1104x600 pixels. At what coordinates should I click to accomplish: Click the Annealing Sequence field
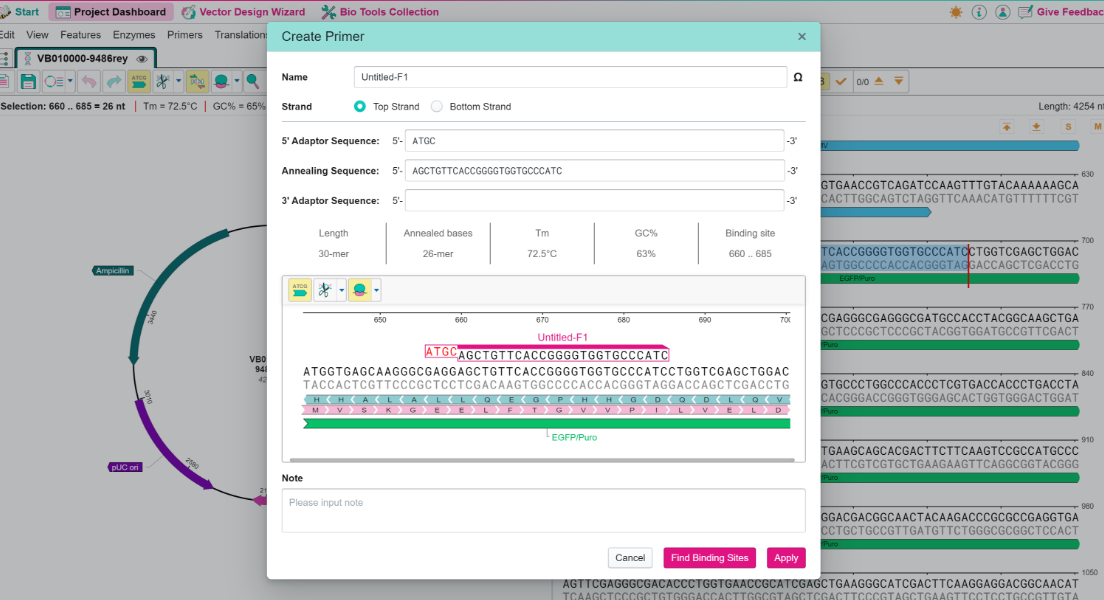point(594,170)
